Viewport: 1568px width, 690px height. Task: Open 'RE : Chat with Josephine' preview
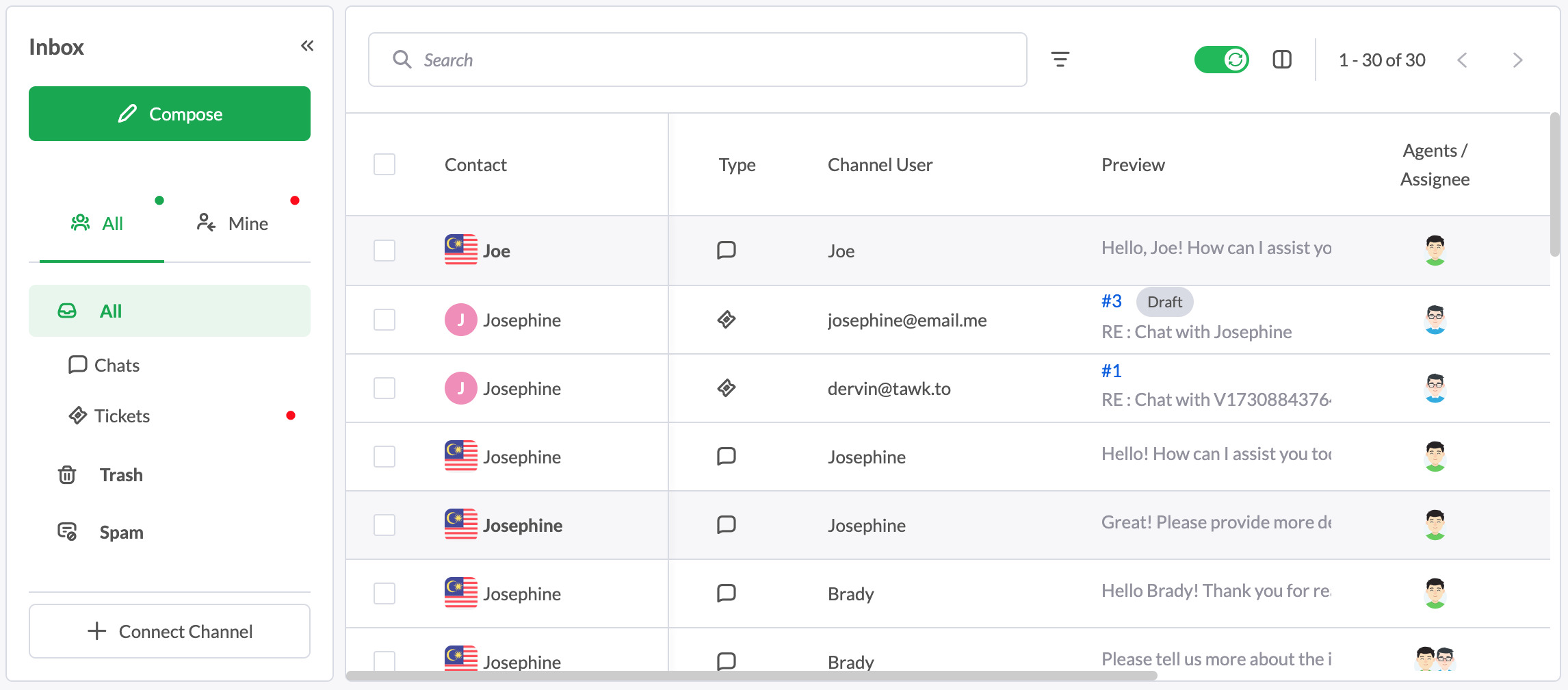pos(1197,332)
